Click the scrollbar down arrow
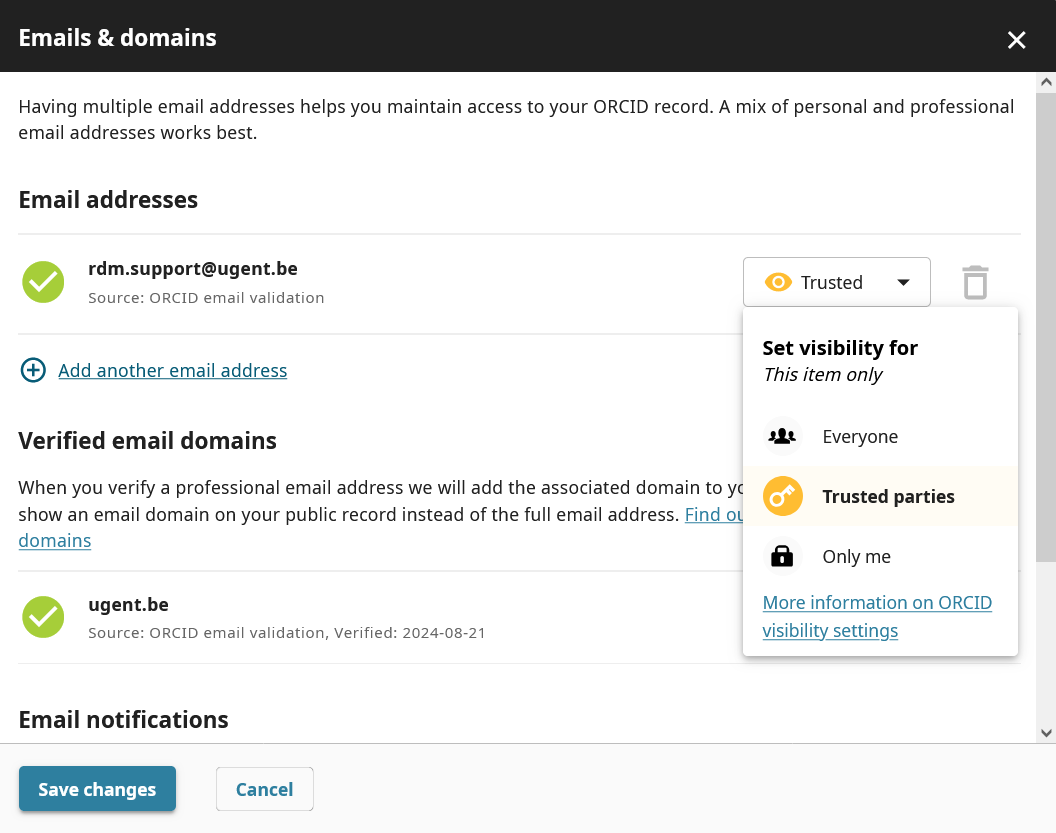The image size is (1056, 833). pos(1046,733)
